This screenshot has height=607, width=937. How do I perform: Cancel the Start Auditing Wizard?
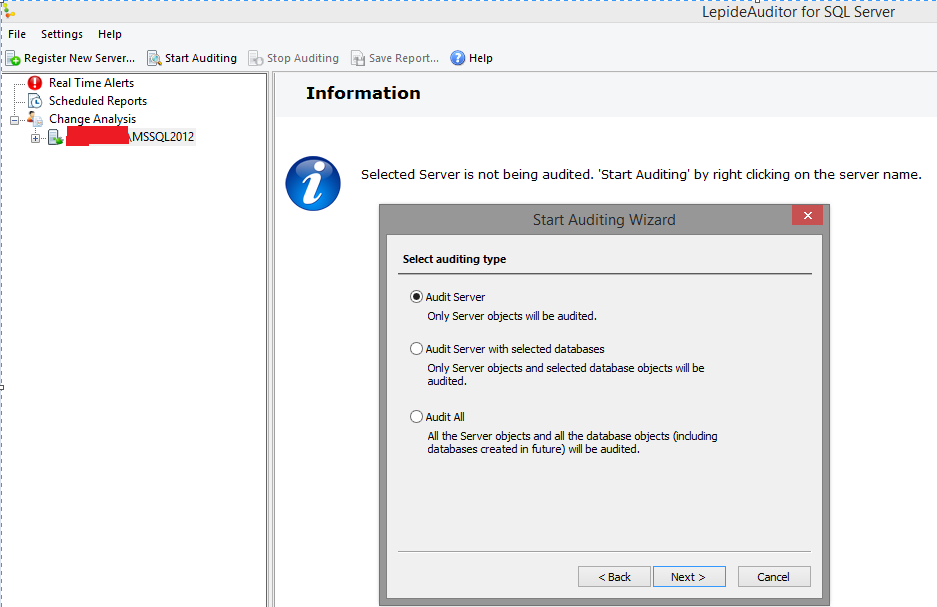773,577
